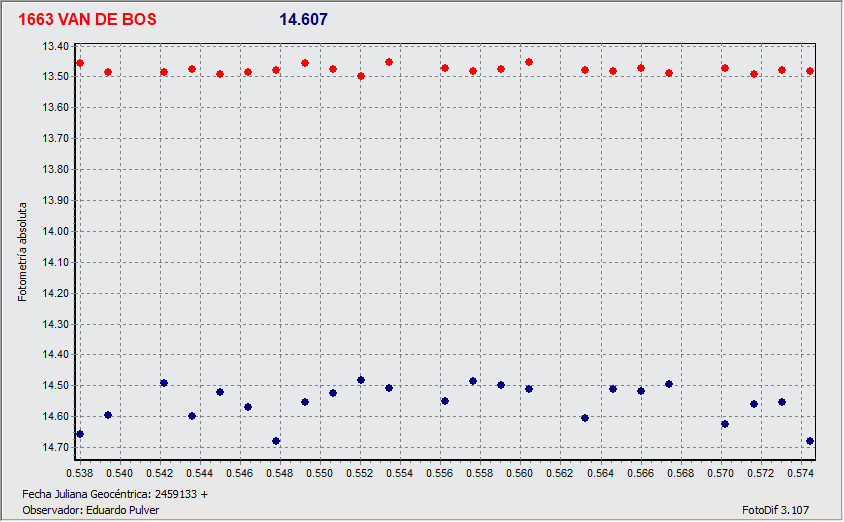Click the 'FotoDif 3.107' label
This screenshot has width=844, height=522.
coord(775,510)
